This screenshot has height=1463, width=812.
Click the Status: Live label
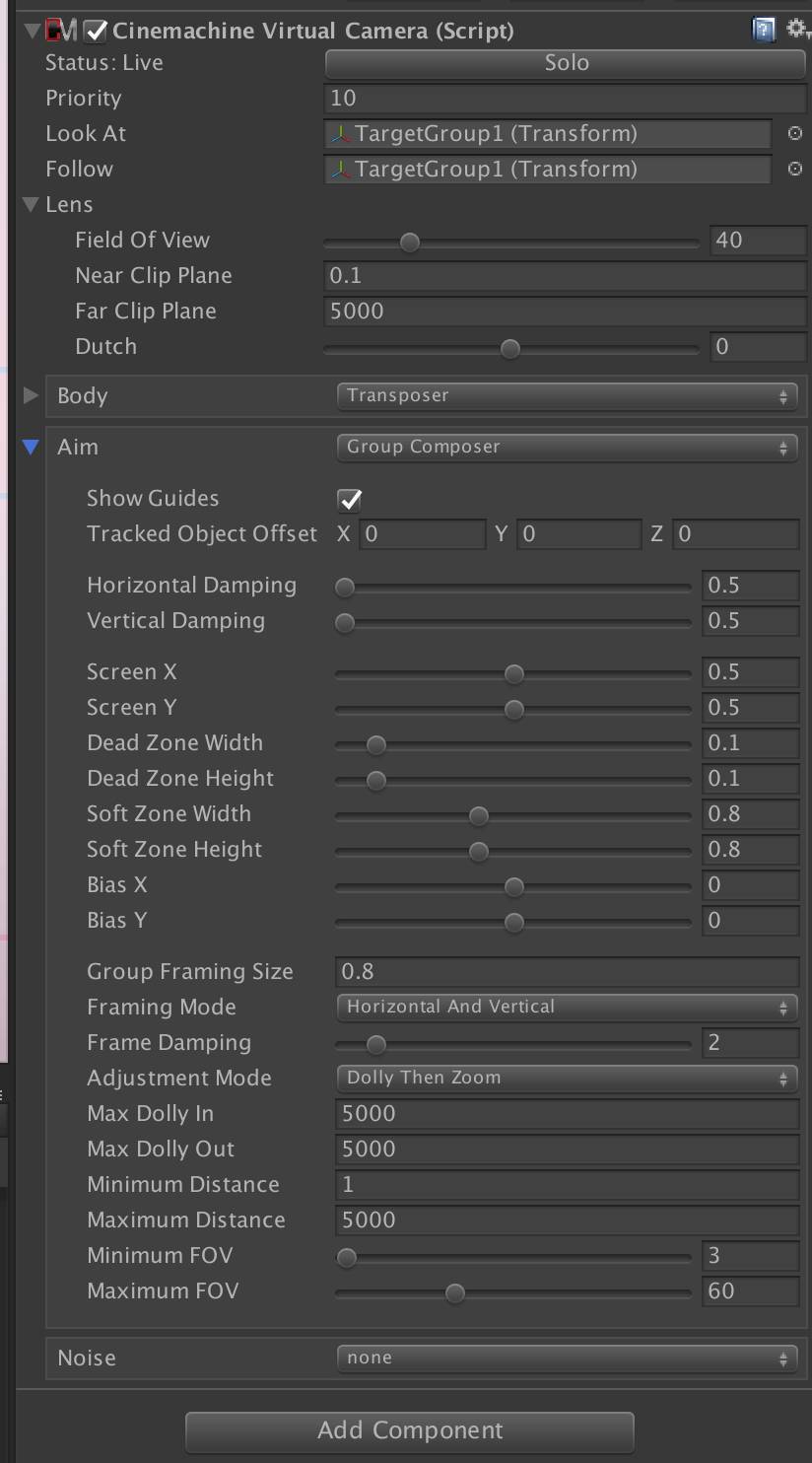pos(104,63)
